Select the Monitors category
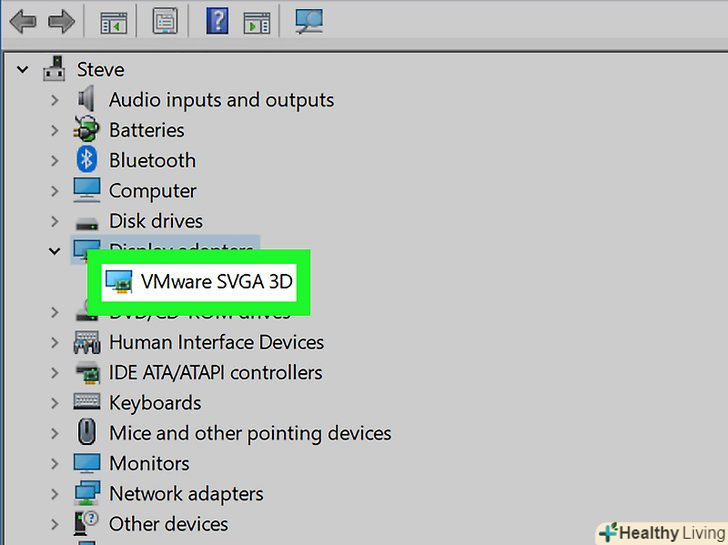Screen dimensions: 728x545 pos(149,463)
